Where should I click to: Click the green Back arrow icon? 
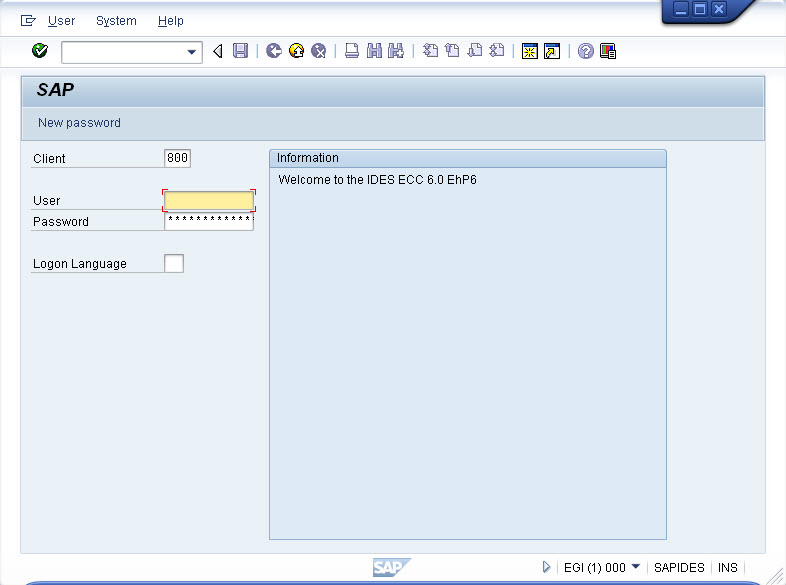pos(274,51)
